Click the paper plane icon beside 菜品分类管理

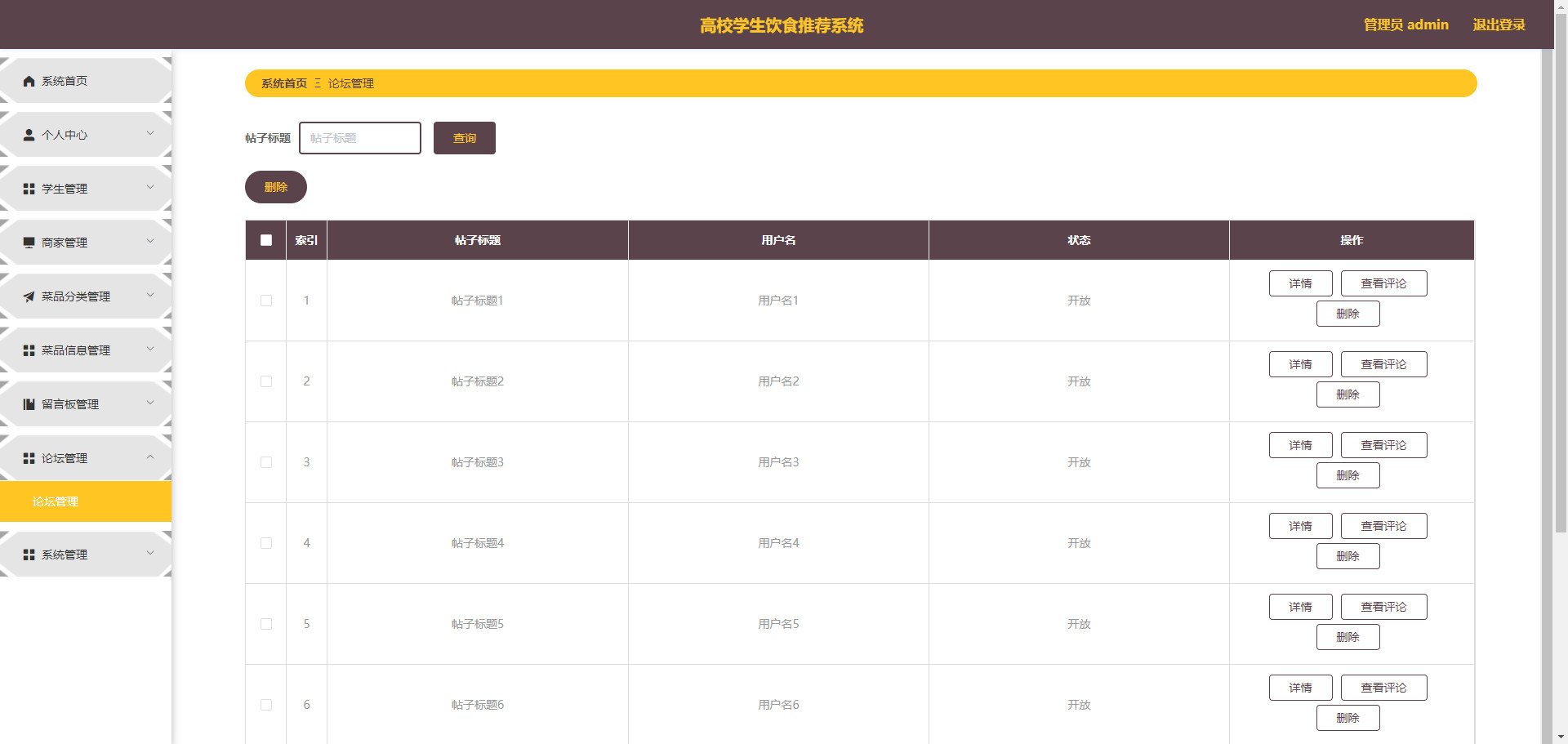[x=29, y=296]
